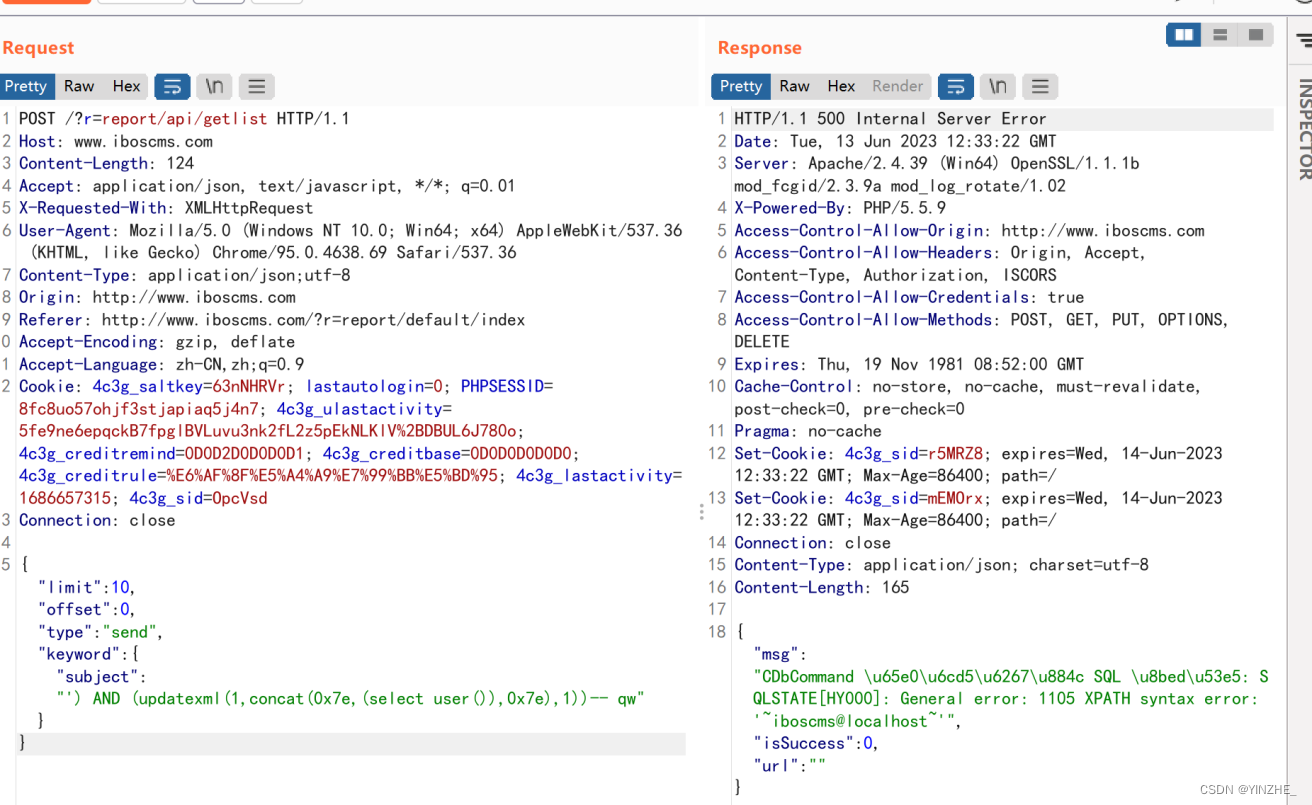Click the "isSuccess":0 response line

click(x=816, y=743)
